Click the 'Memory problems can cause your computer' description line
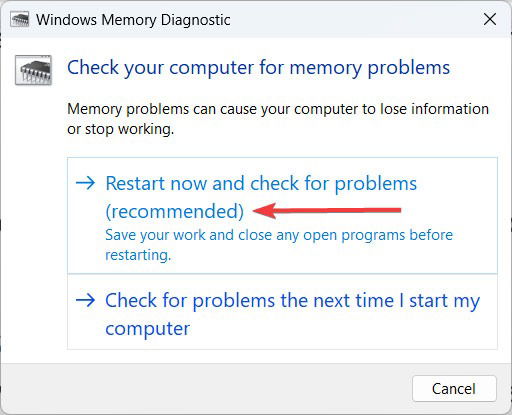This screenshot has height=415, width=512. click(278, 109)
